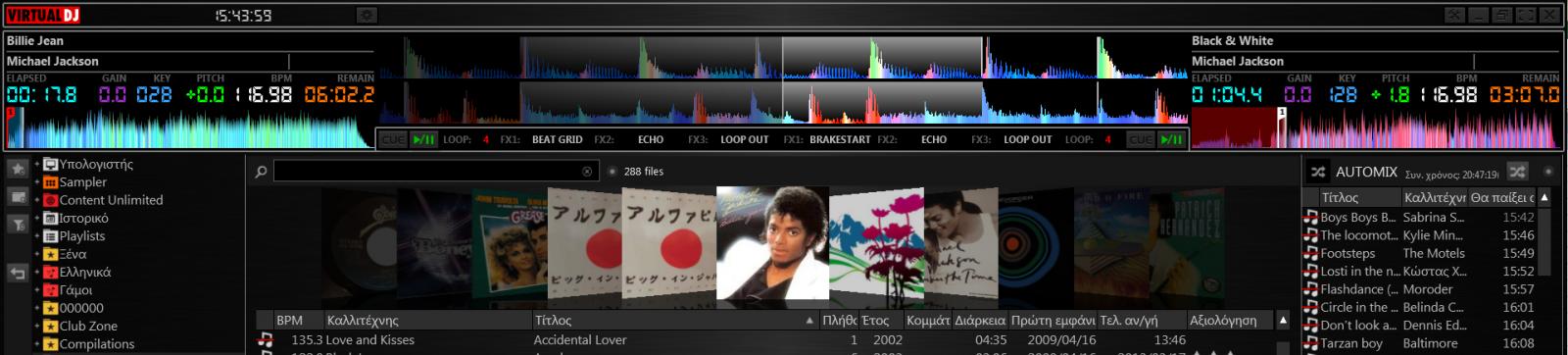Select the Michael Jackson Thriller album cover
Viewport: 1568px width, 355px height.
pos(772,242)
